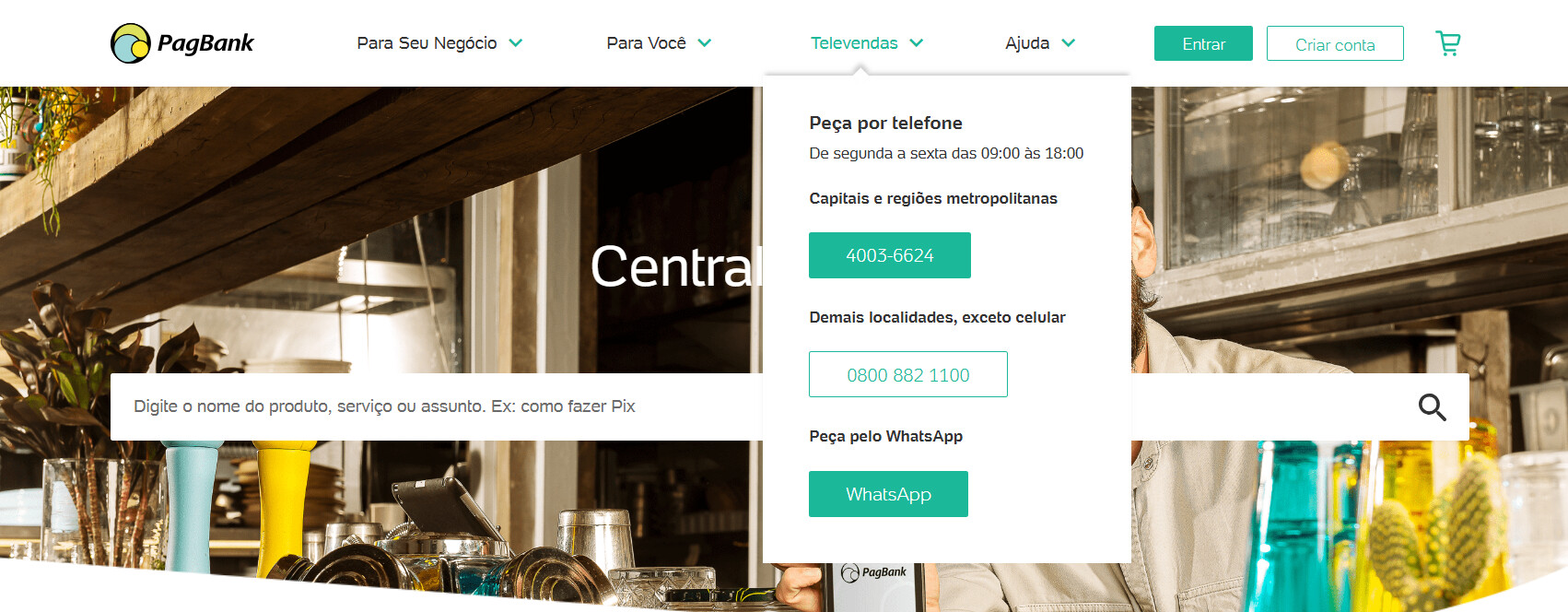Click the search magnifier icon
This screenshot has height=612, width=1568.
(1432, 406)
